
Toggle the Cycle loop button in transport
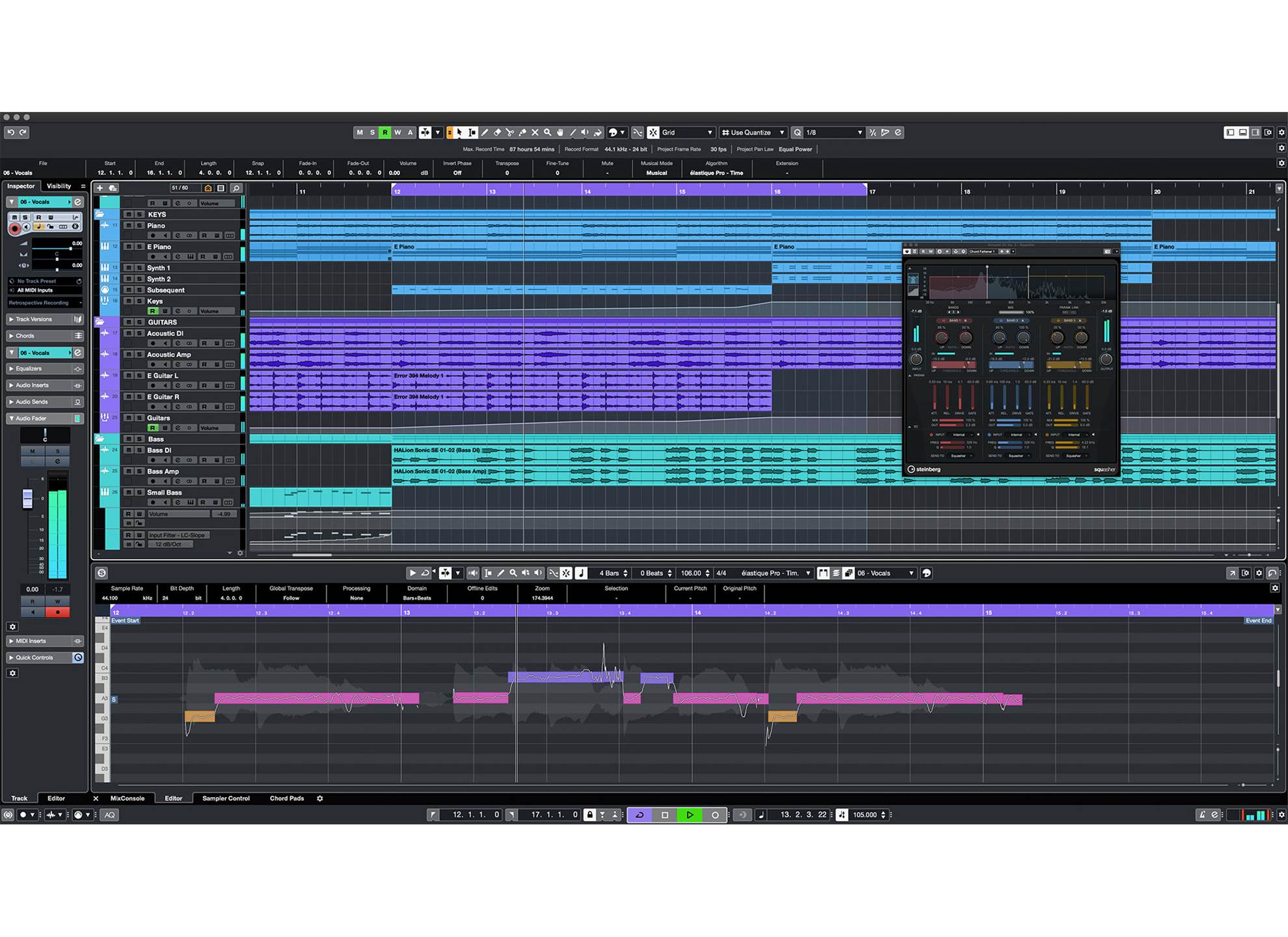(639, 815)
